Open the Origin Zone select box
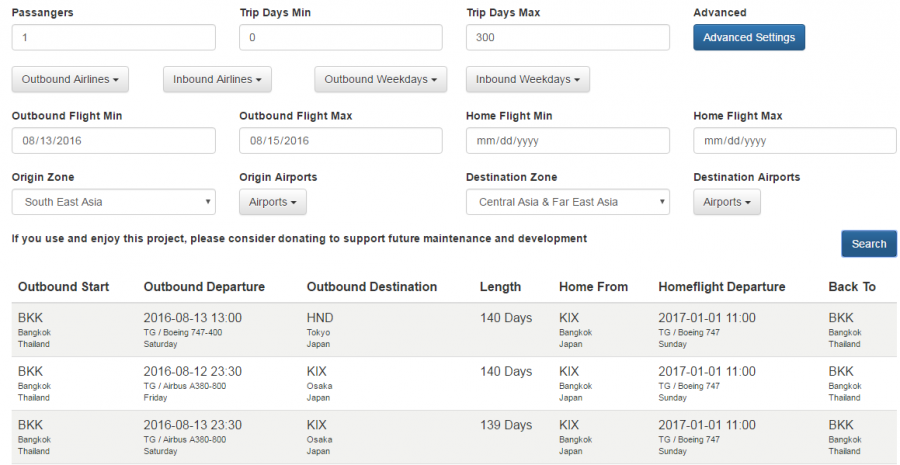Viewport: 900px width, 465px height. pos(113,202)
